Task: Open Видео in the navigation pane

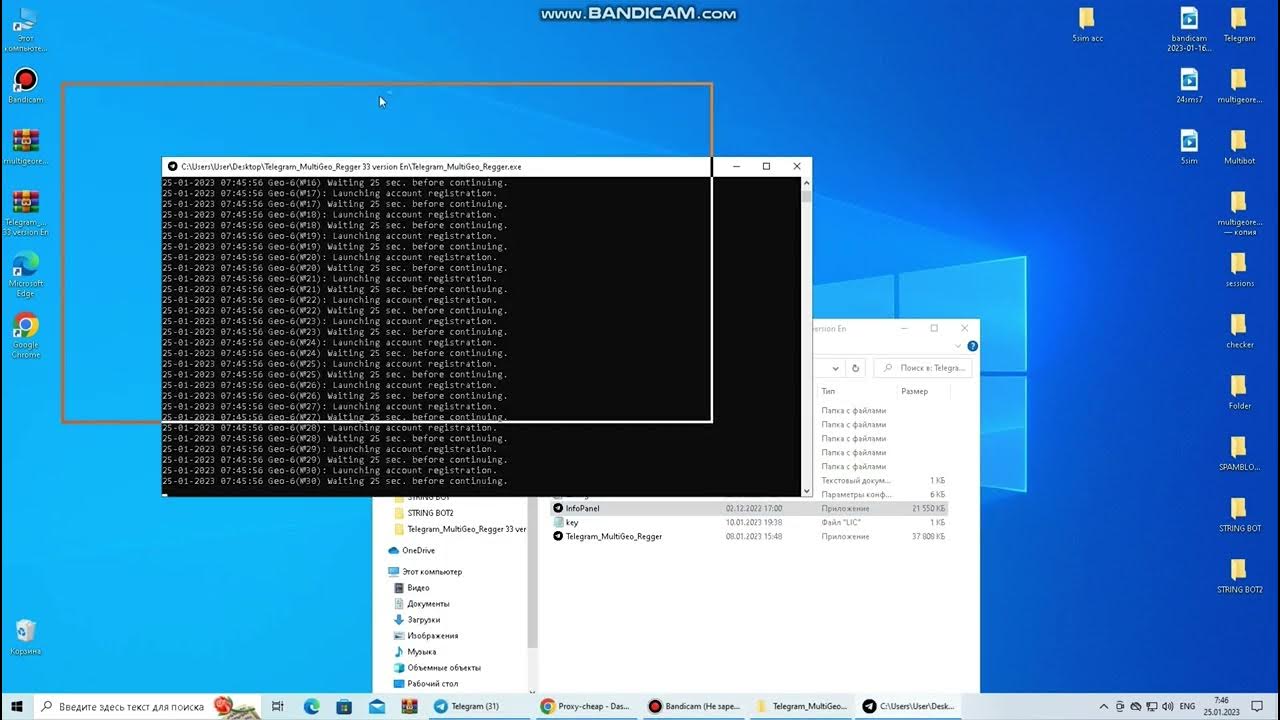Action: tap(418, 588)
